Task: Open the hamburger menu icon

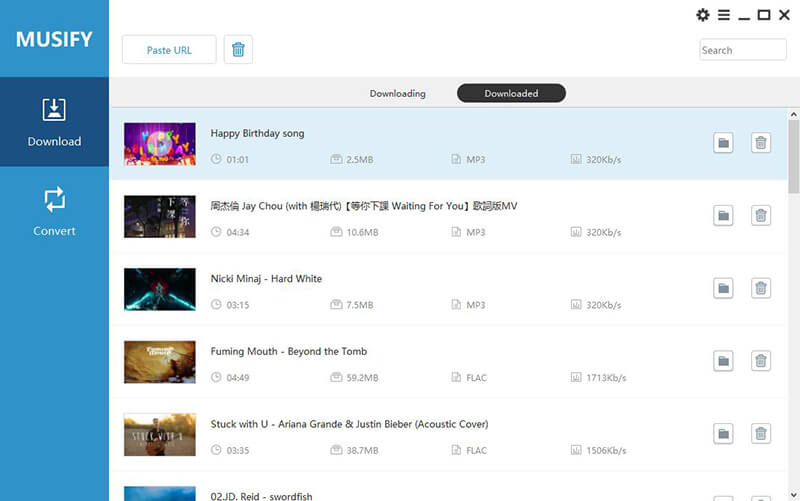Action: point(723,15)
